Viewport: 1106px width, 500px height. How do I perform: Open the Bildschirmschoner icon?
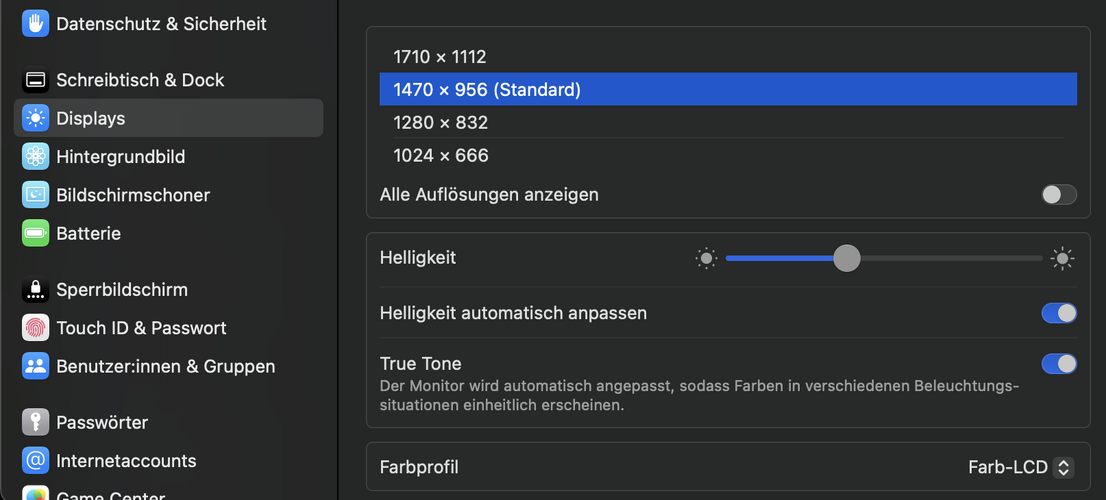coord(35,195)
